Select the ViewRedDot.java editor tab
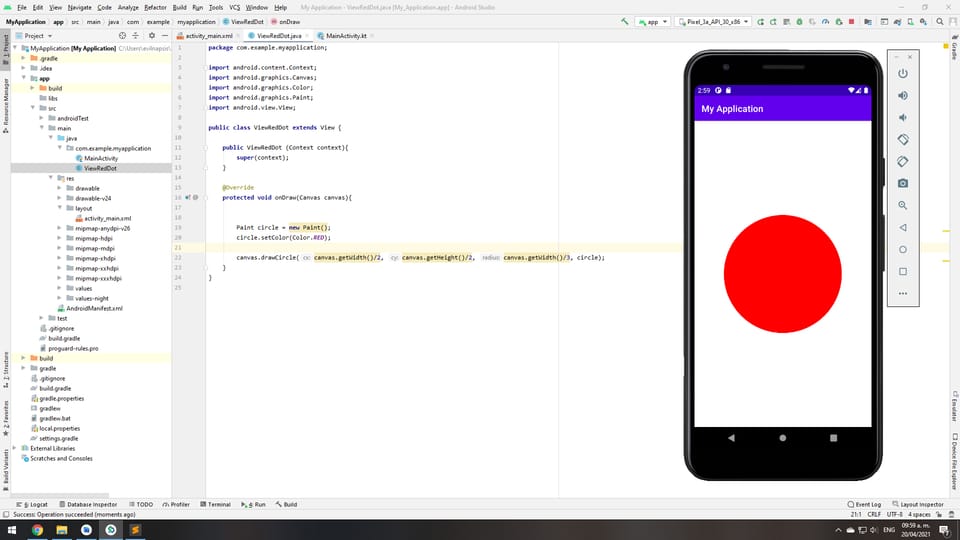Screen dimensions: 960x540 (279, 36)
